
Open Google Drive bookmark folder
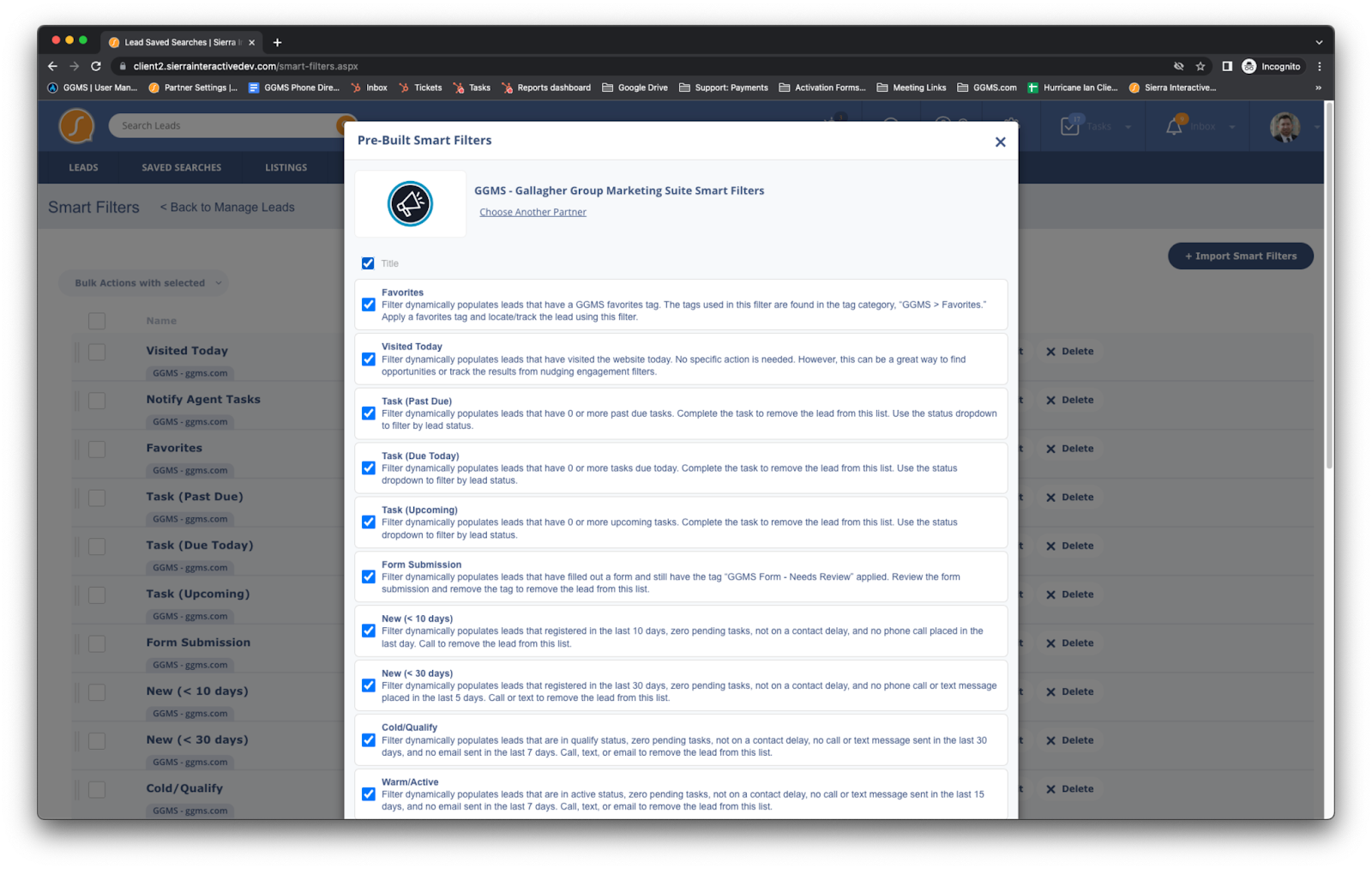(x=635, y=88)
